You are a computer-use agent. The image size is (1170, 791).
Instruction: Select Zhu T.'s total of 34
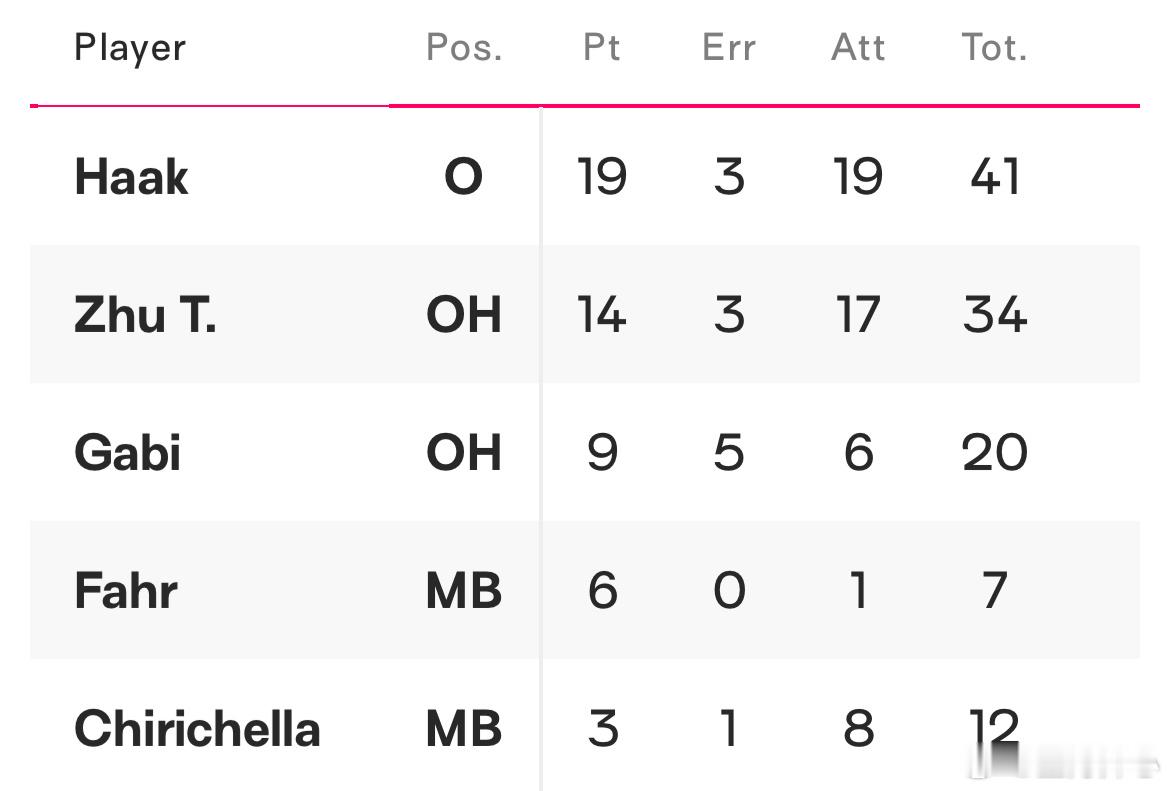coord(995,314)
